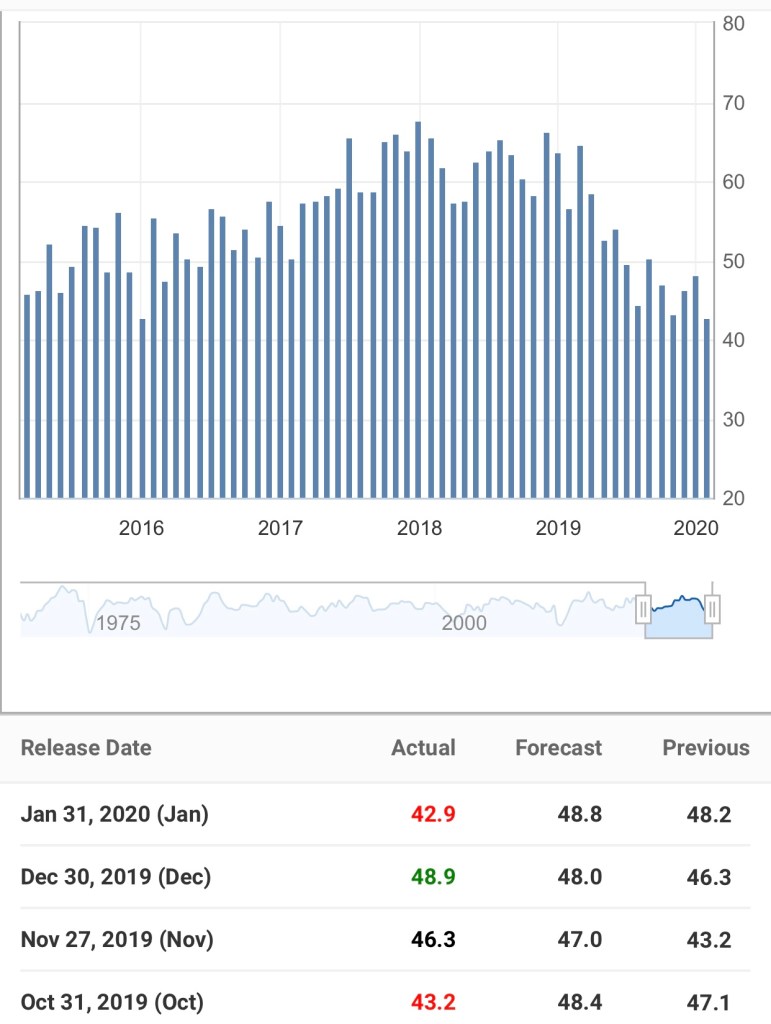Click the Forecast column header

(x=558, y=748)
